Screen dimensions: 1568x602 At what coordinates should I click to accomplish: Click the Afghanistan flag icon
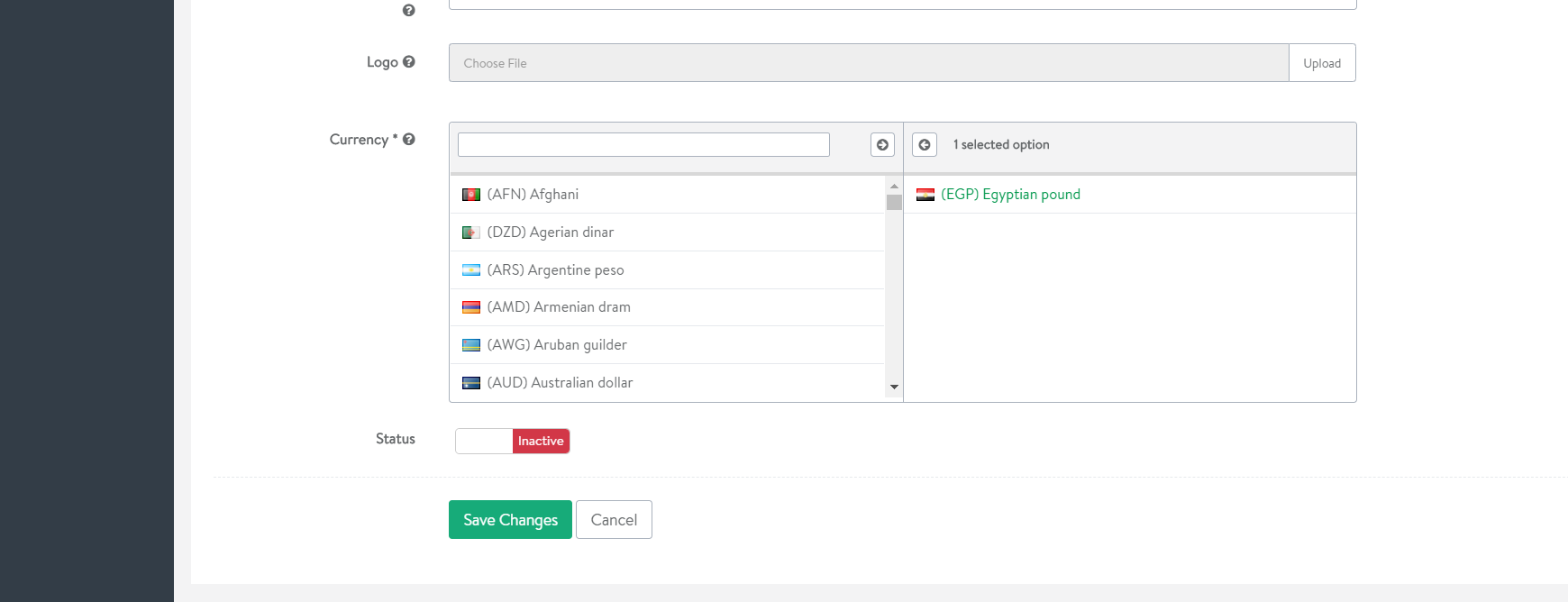click(x=471, y=195)
